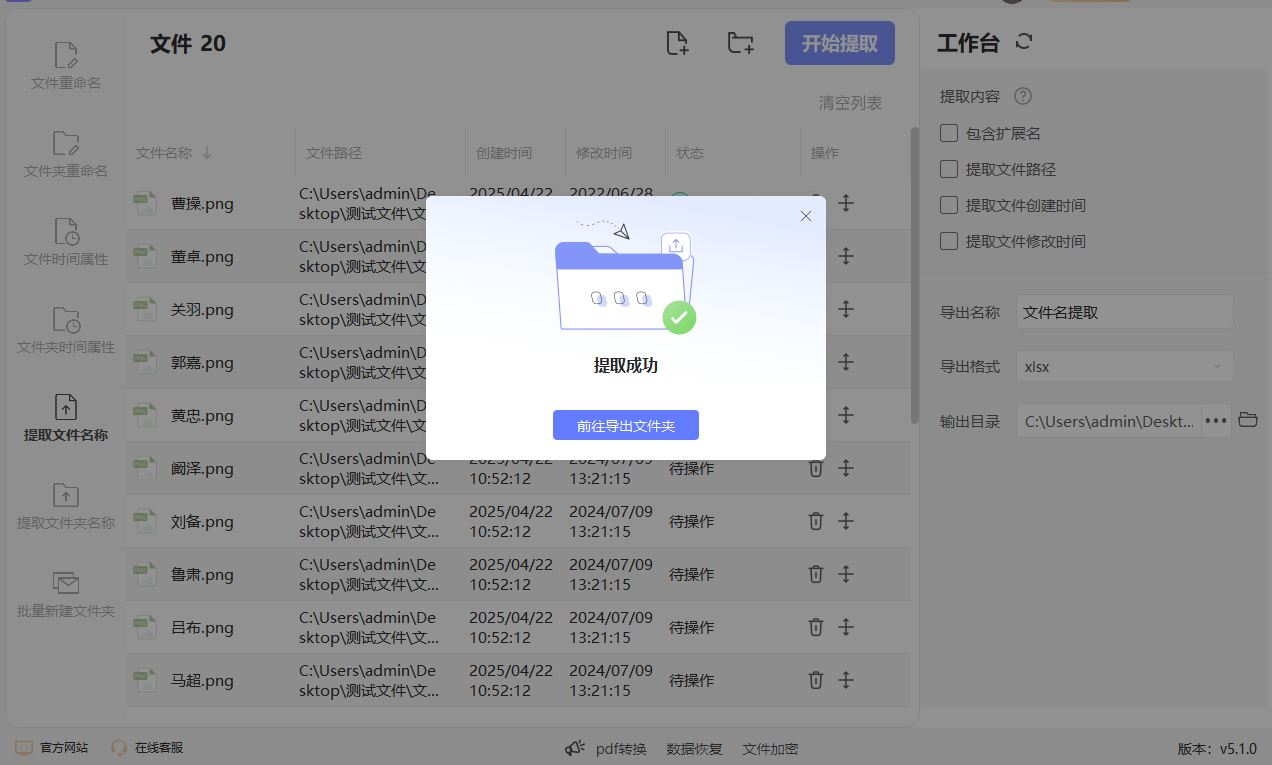Click the 前往导出文件夹 button
Image resolution: width=1272 pixels, height=765 pixels.
[x=626, y=425]
